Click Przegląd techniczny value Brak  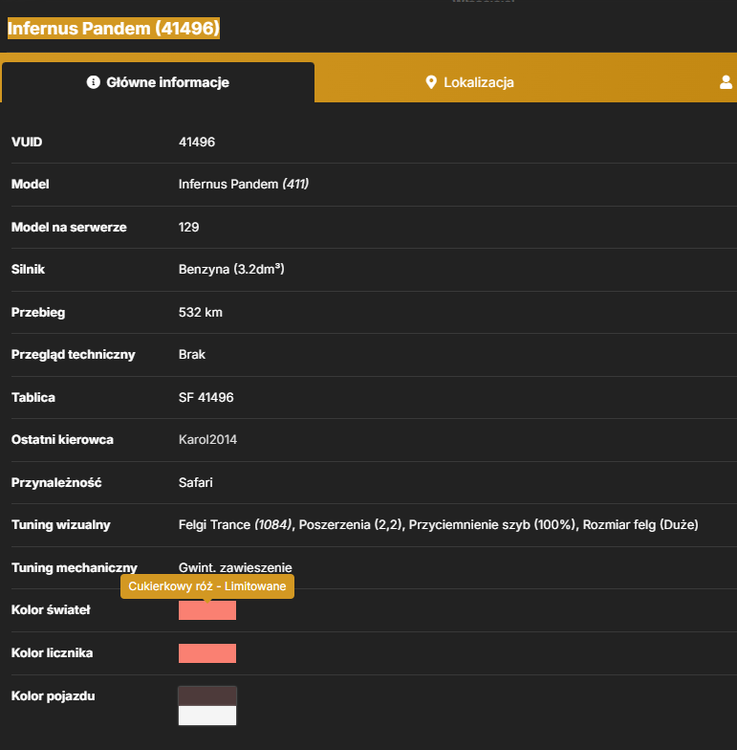(x=192, y=354)
